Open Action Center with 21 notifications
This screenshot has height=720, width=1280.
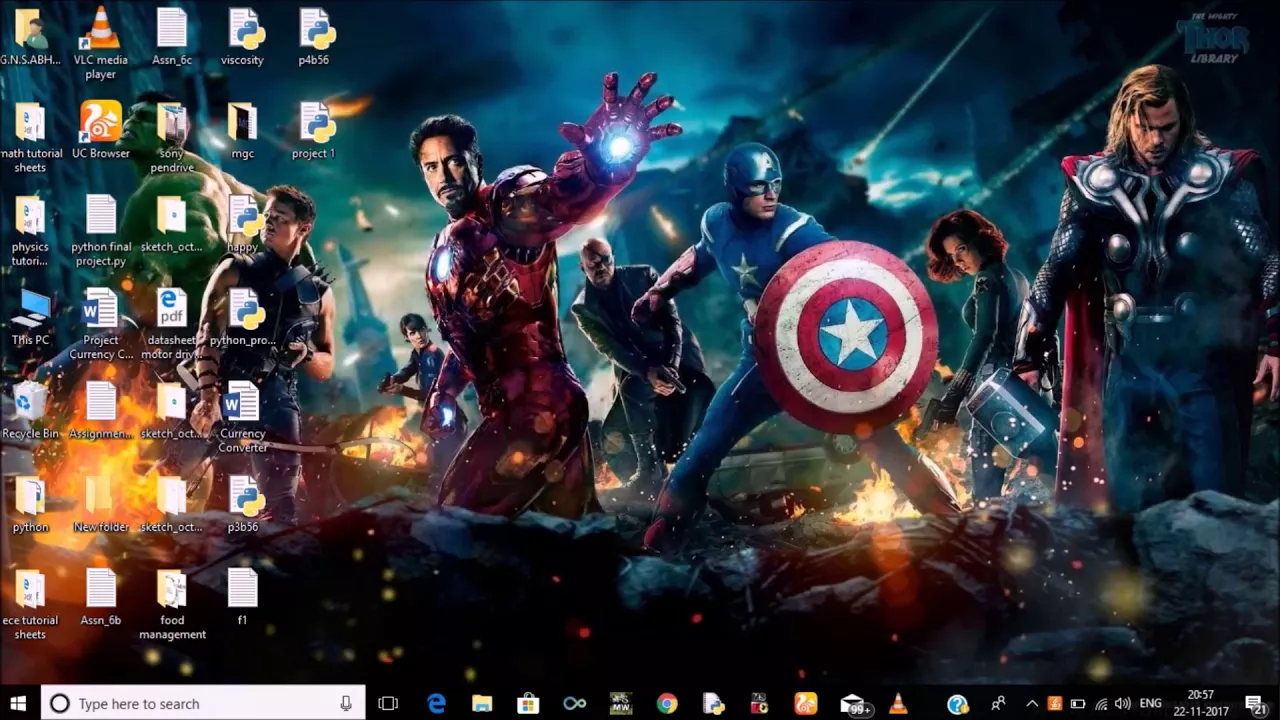point(1255,704)
